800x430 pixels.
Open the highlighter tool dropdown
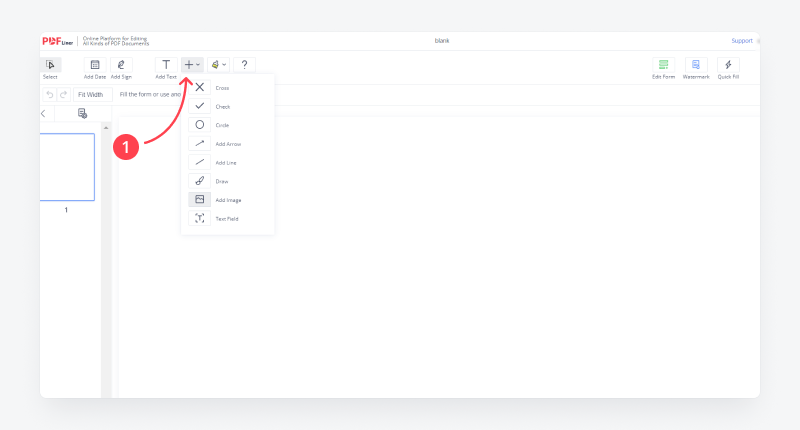(x=218, y=65)
